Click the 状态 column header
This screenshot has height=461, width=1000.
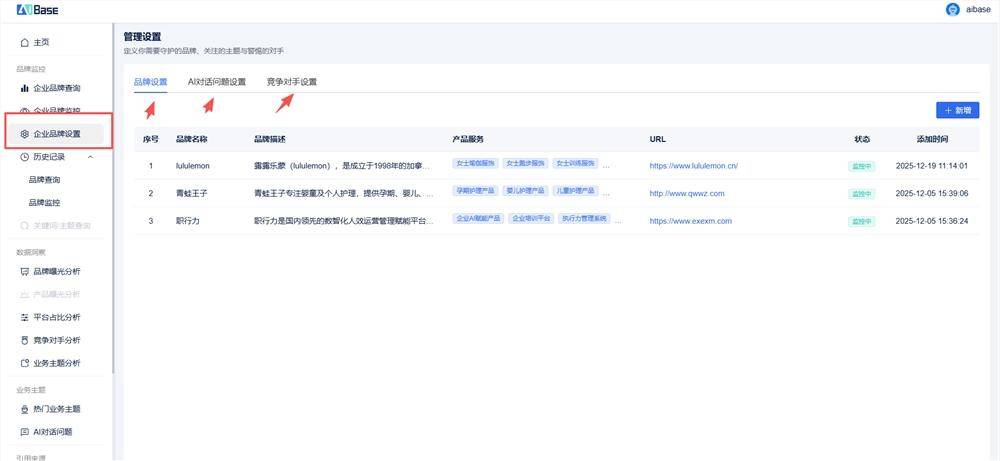862,139
